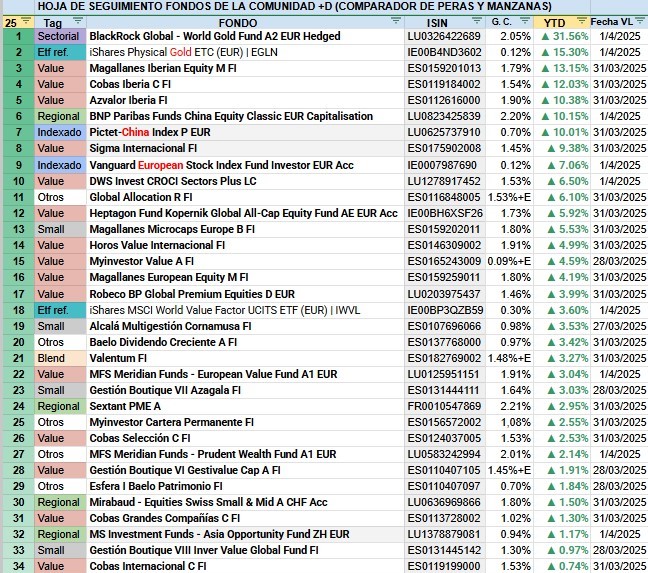The image size is (648, 573).
Task: Open filter dropdown on the G.C. column
Action: pos(525,21)
